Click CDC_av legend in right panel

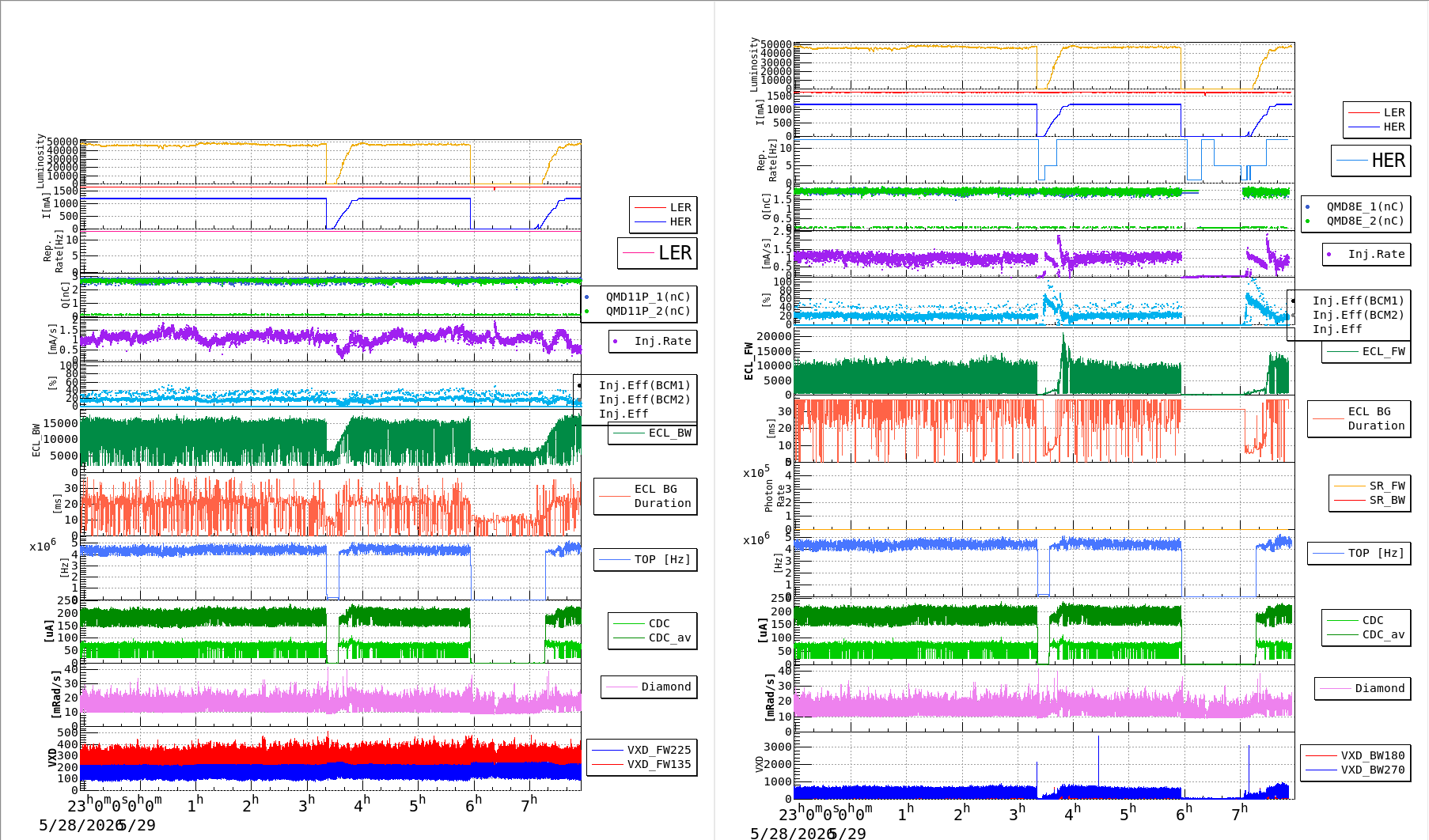1366,635
